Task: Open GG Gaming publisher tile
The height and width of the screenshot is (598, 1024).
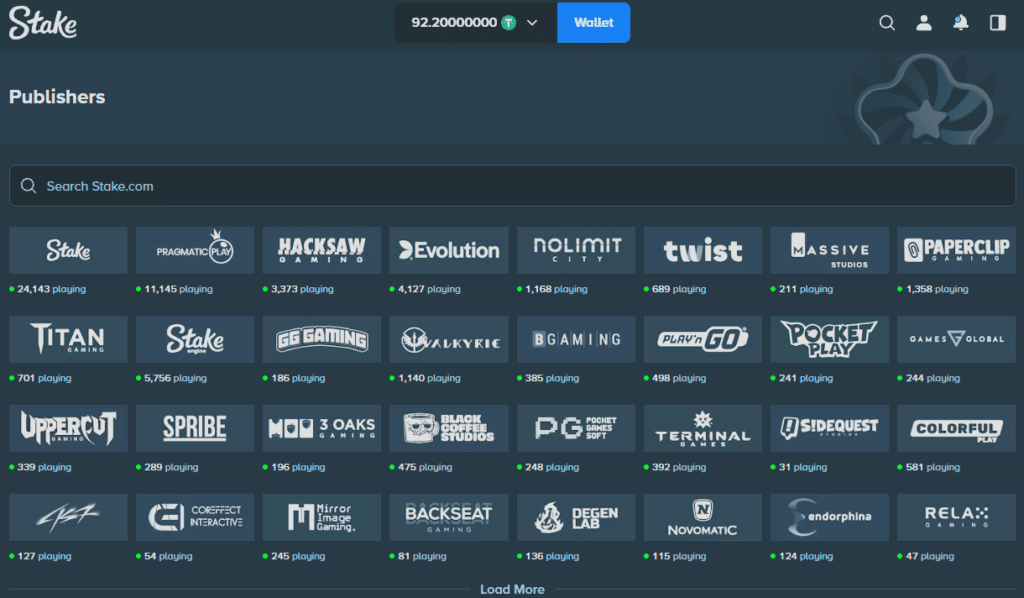Action: pyautogui.click(x=321, y=339)
